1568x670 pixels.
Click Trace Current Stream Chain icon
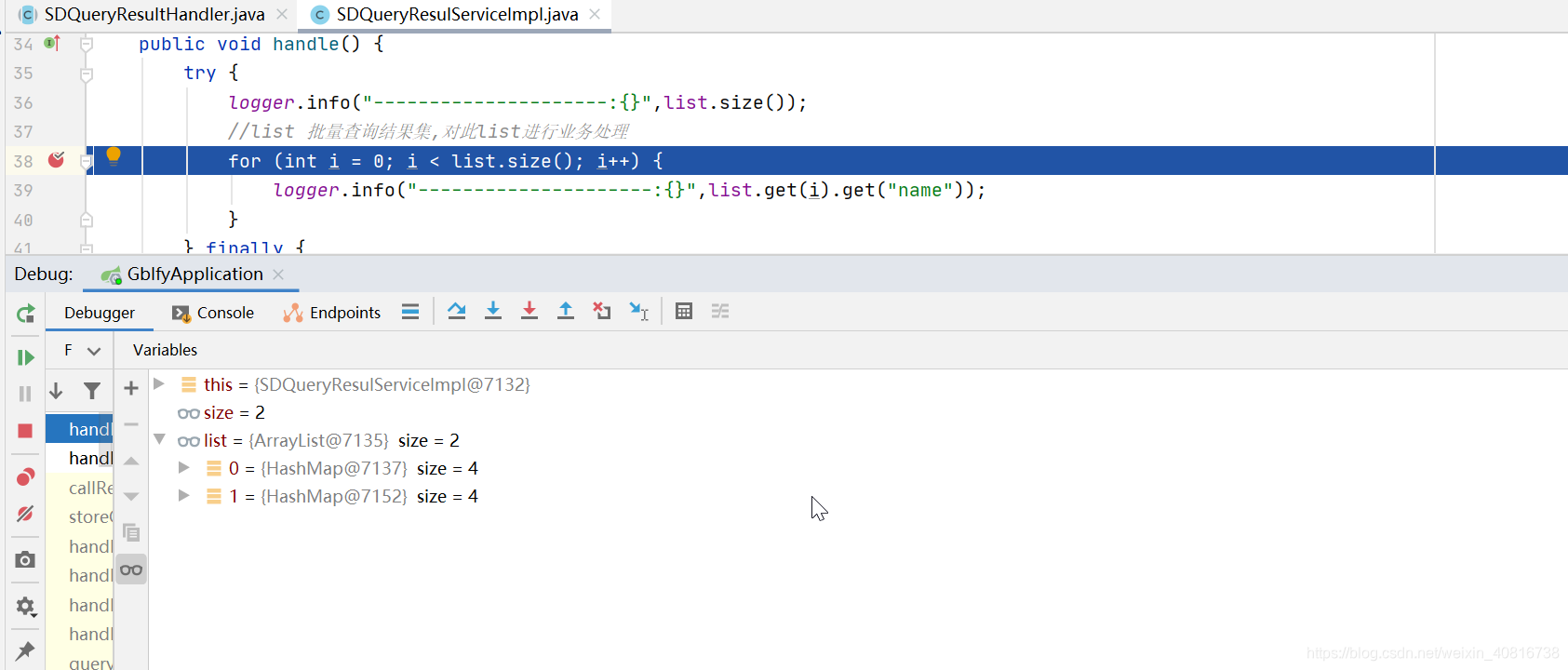click(720, 312)
